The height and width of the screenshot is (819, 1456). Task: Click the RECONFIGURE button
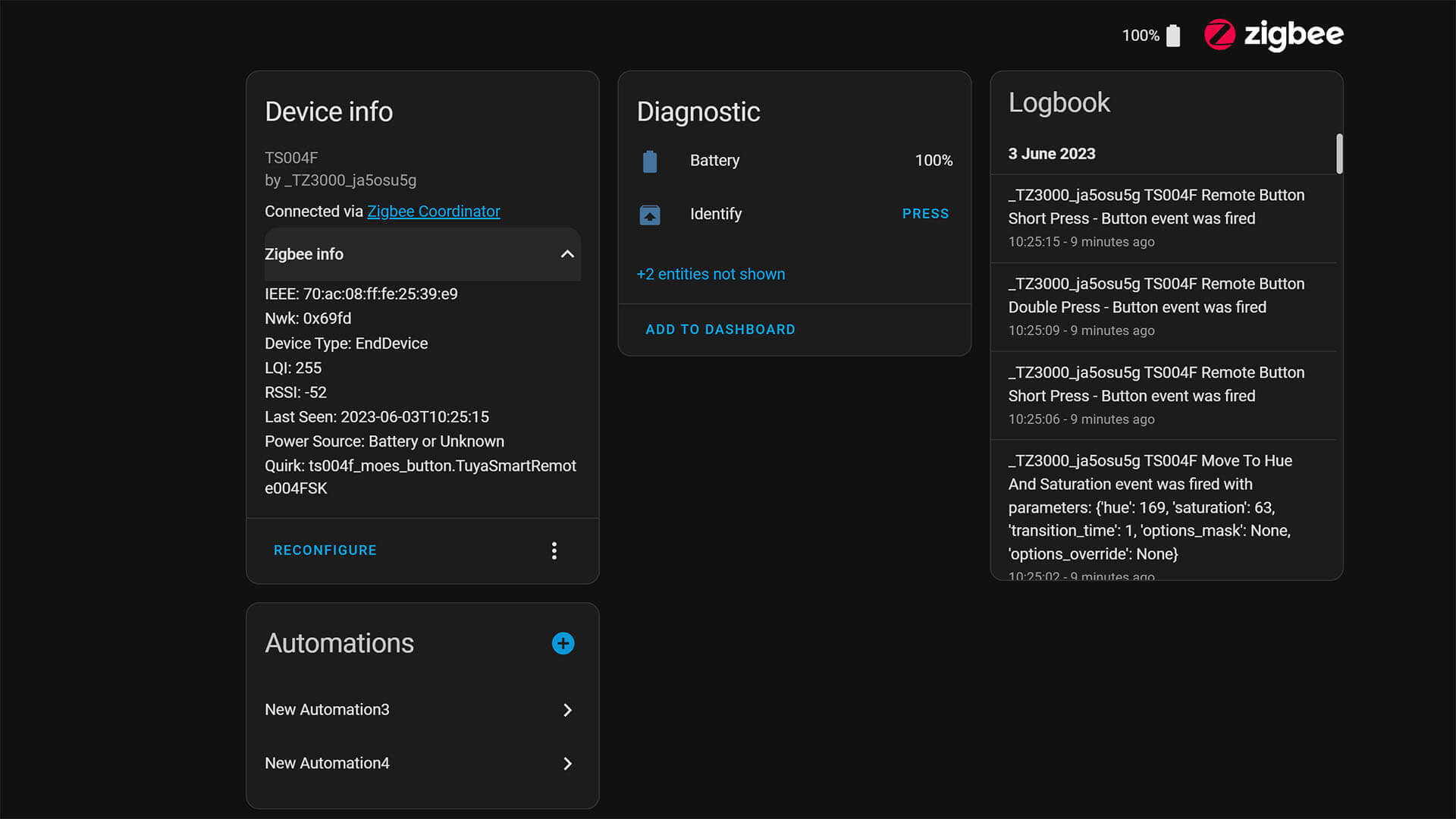pyautogui.click(x=325, y=551)
